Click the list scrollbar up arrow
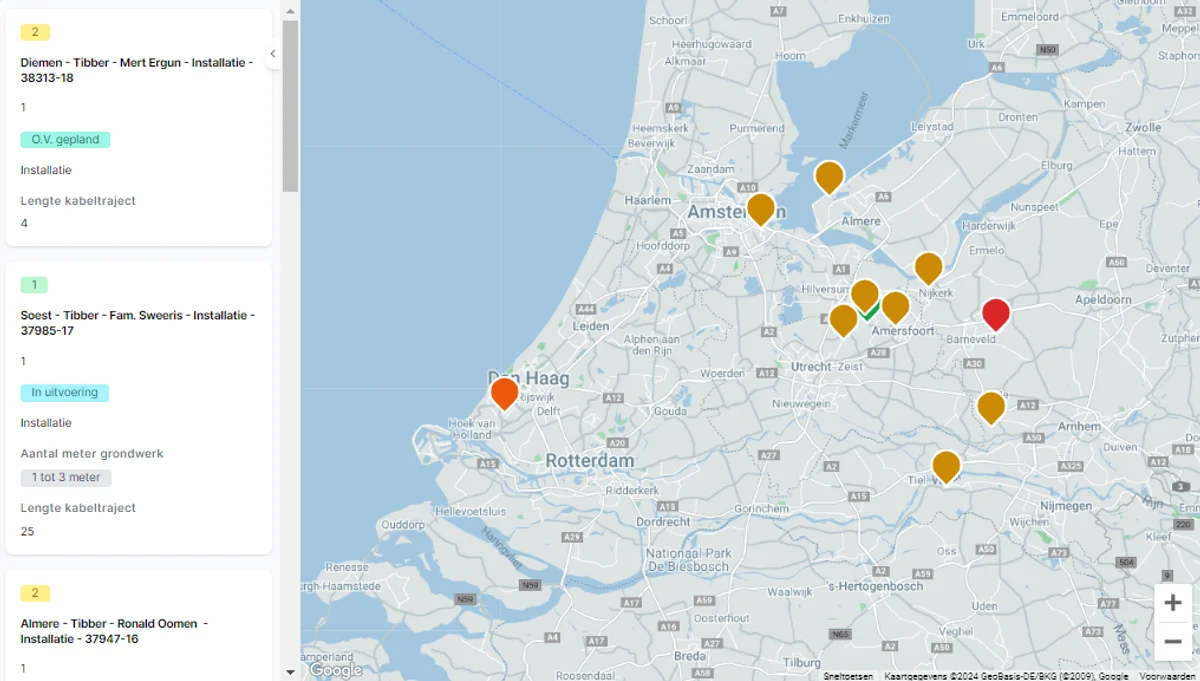Image resolution: width=1200 pixels, height=681 pixels. 290,11
